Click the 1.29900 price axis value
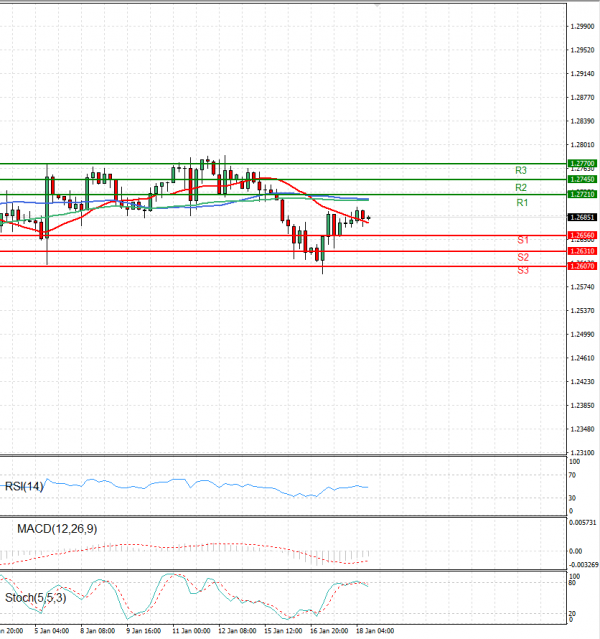600x639 pixels. tap(582, 26)
